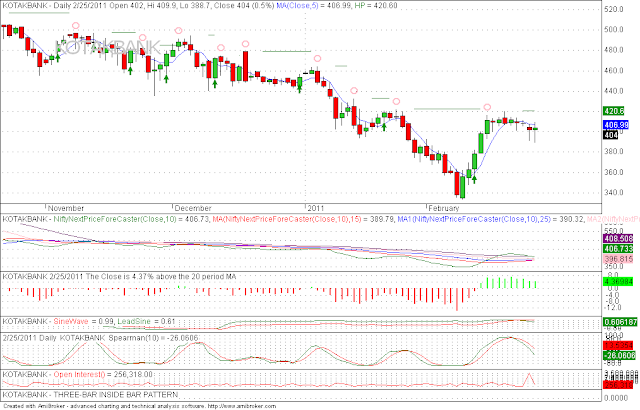This screenshot has width=640, height=410.
Task: Click the 460.0 price axis value
Action: pos(614,70)
